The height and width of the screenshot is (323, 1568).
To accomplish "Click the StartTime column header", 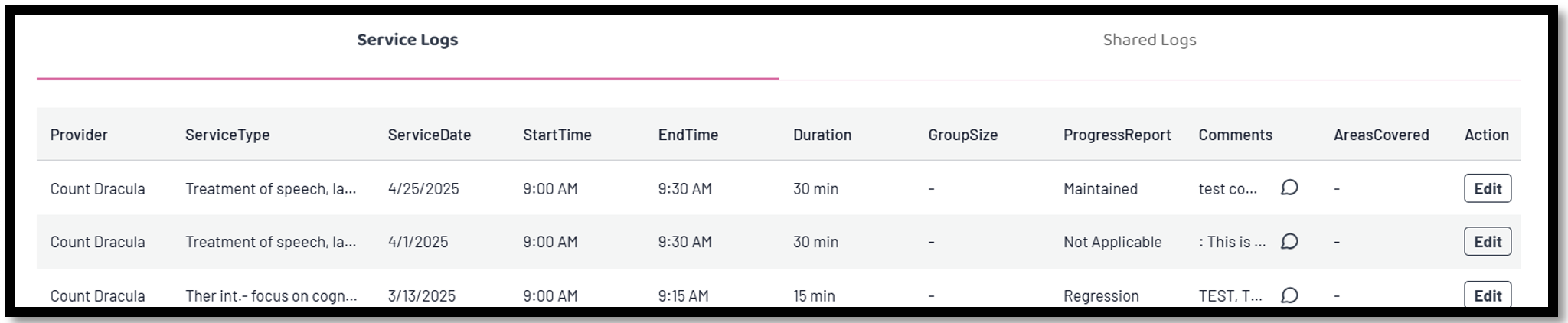I will [557, 135].
